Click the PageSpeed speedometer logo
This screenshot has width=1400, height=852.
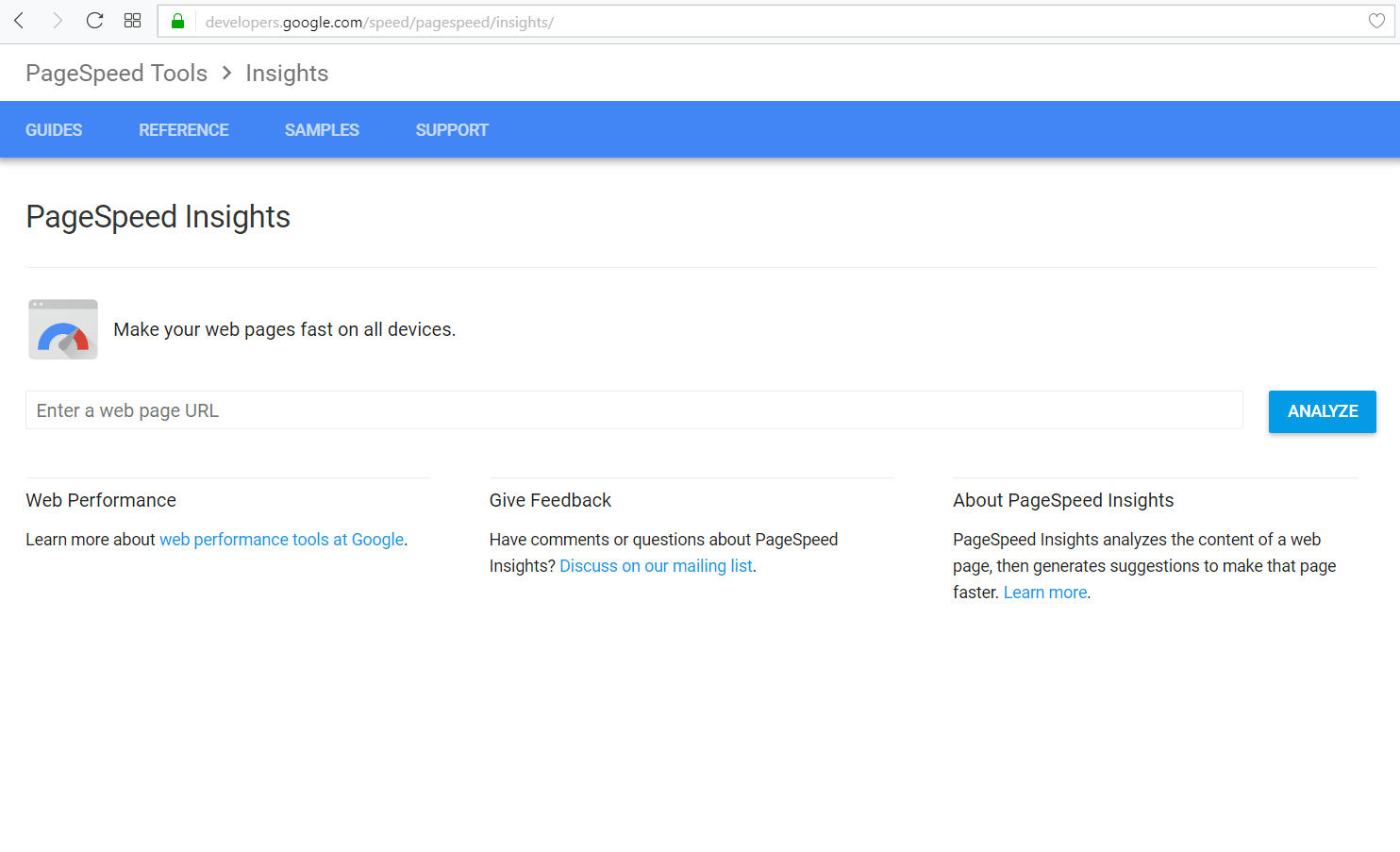(63, 329)
